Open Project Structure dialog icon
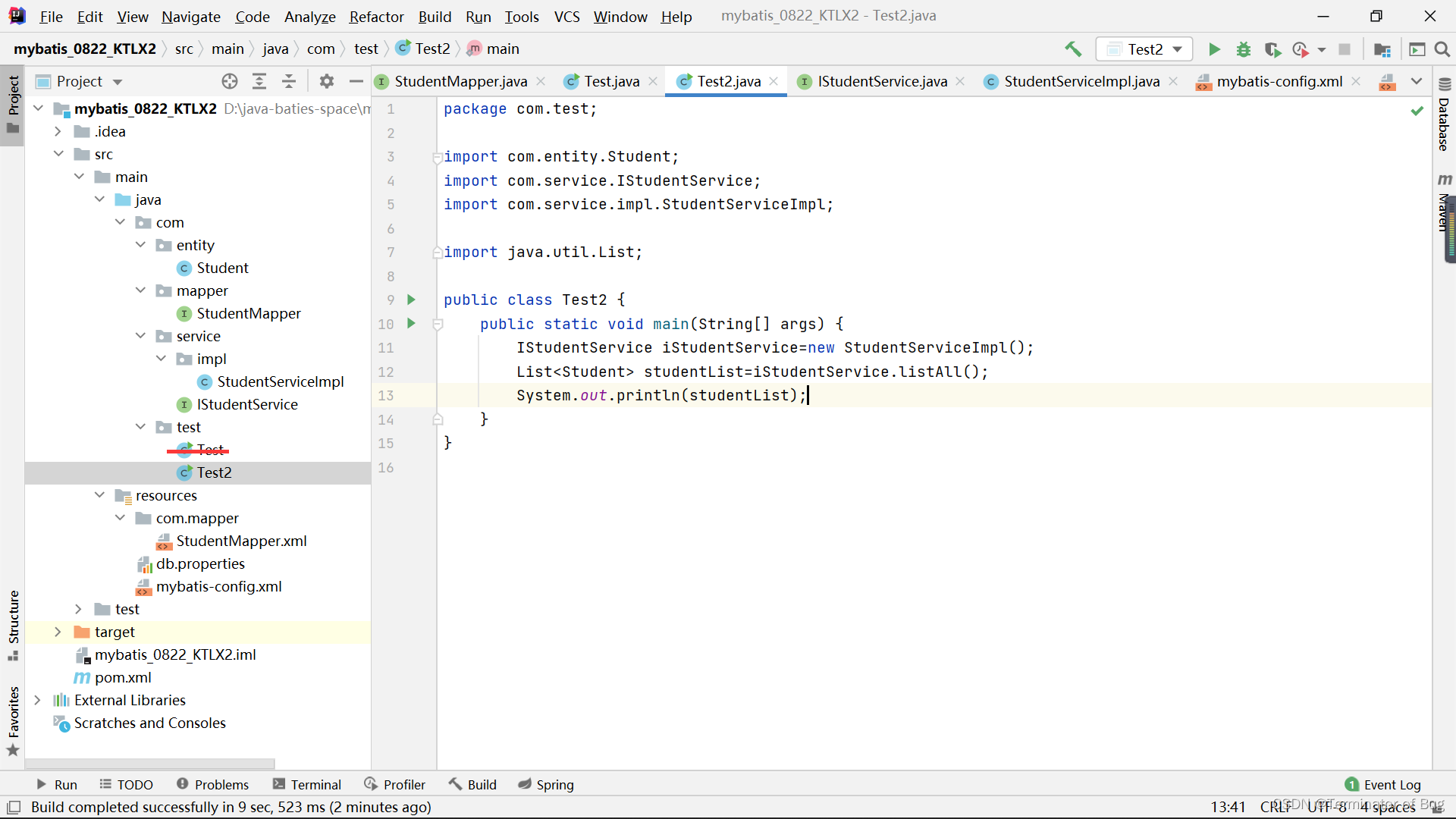 (x=1382, y=49)
